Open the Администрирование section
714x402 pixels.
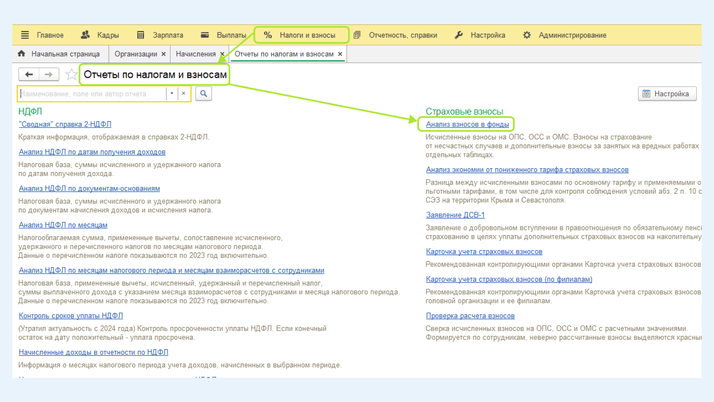coord(572,35)
